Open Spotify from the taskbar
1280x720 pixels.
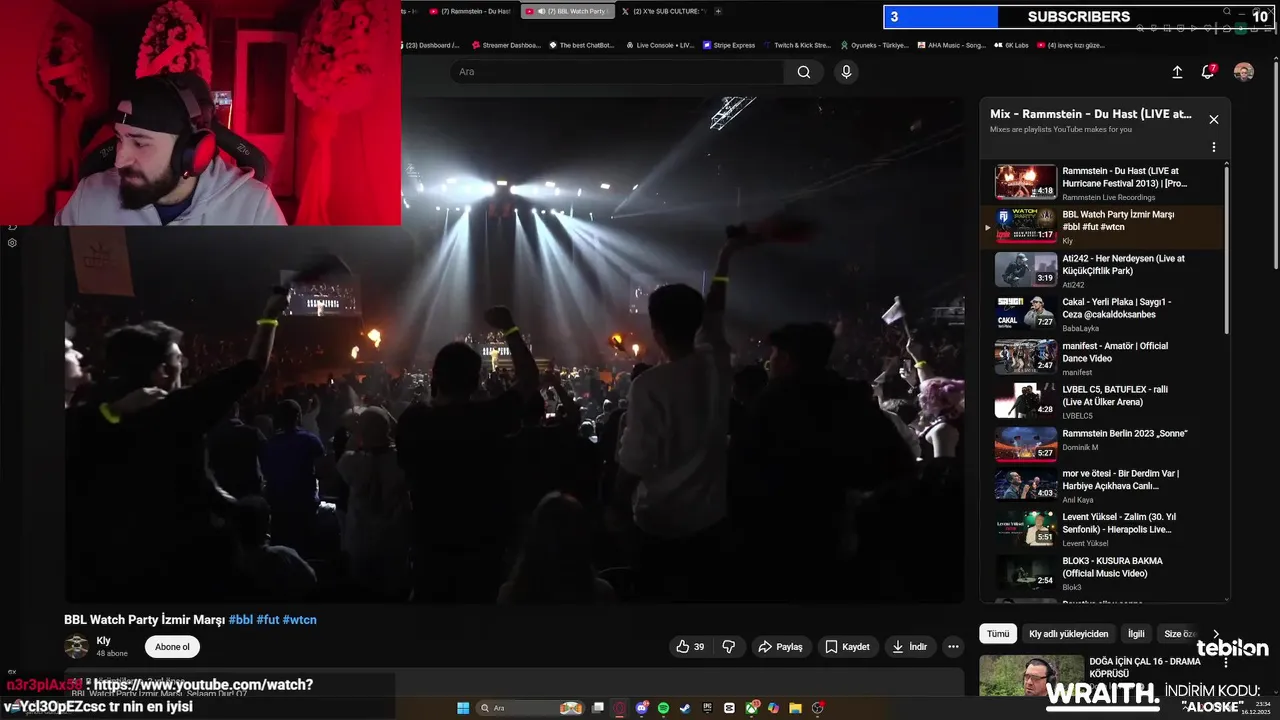tap(663, 708)
